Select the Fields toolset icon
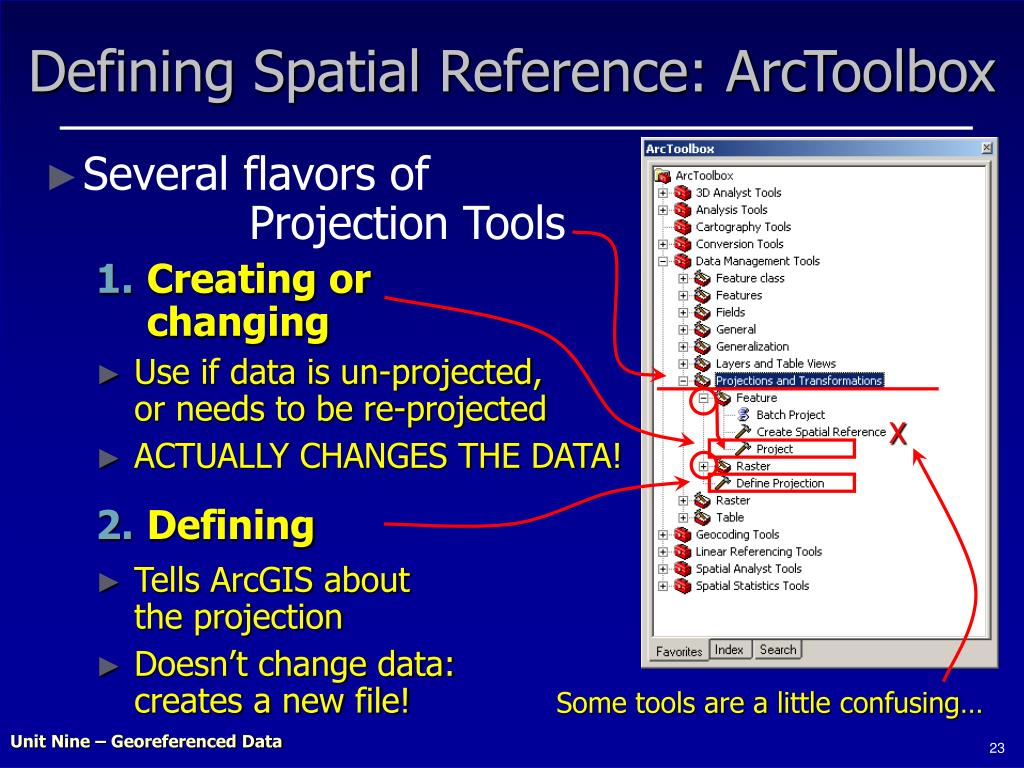This screenshot has width=1024, height=768. click(x=702, y=312)
